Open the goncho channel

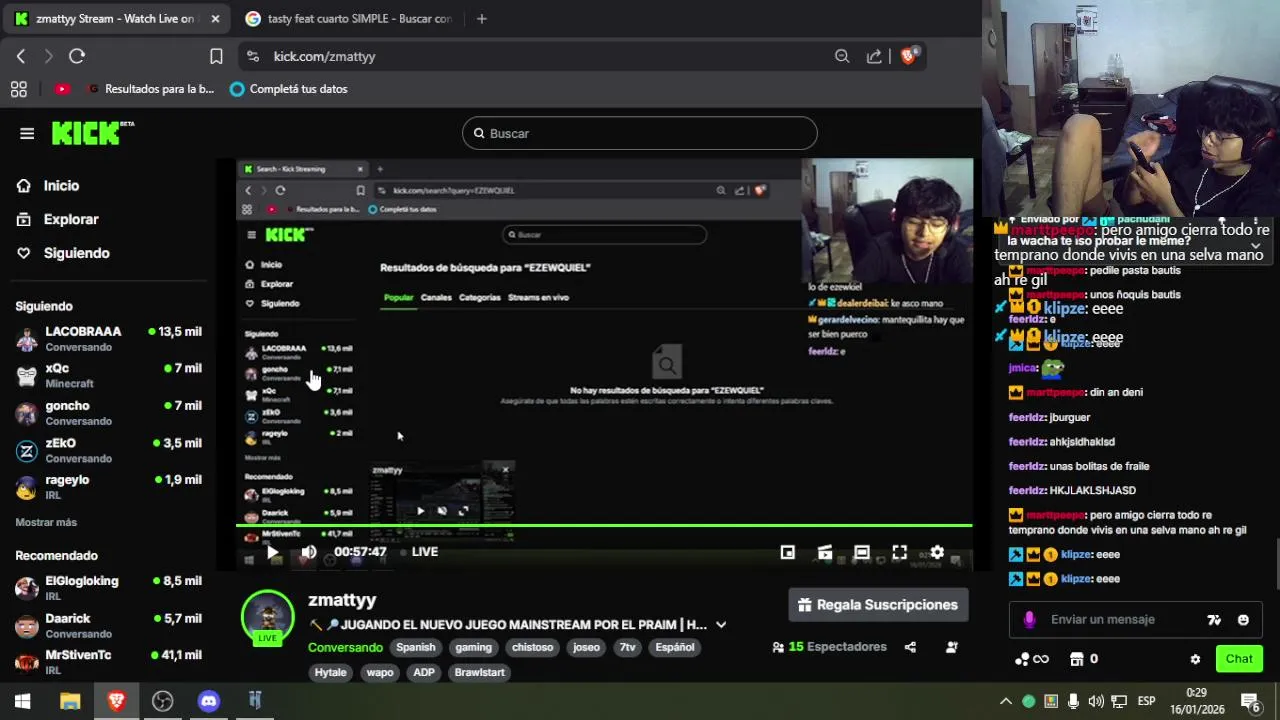[x=108, y=412]
